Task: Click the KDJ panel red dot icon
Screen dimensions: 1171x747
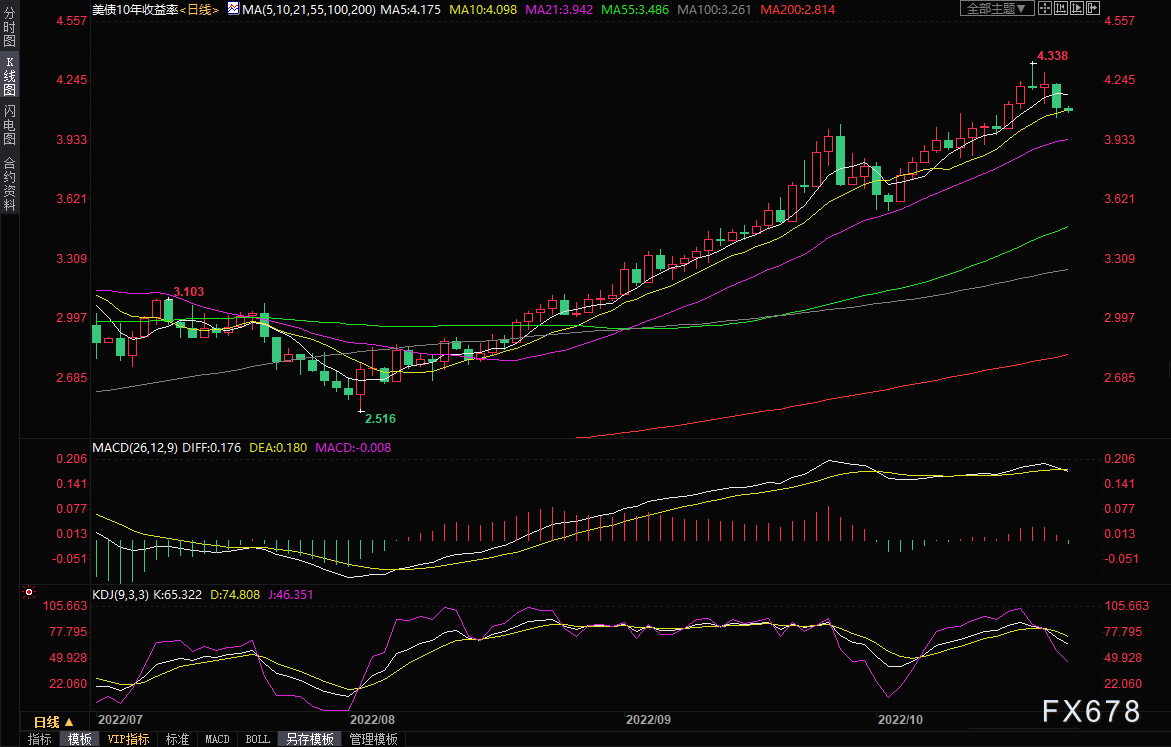Action: pos(28,592)
